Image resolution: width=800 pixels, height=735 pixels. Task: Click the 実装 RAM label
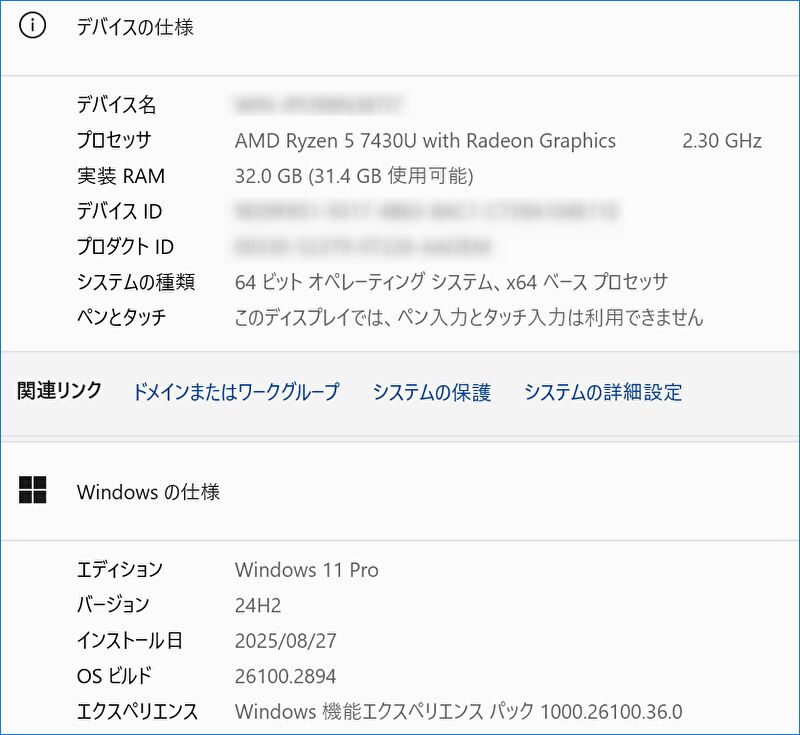121,176
